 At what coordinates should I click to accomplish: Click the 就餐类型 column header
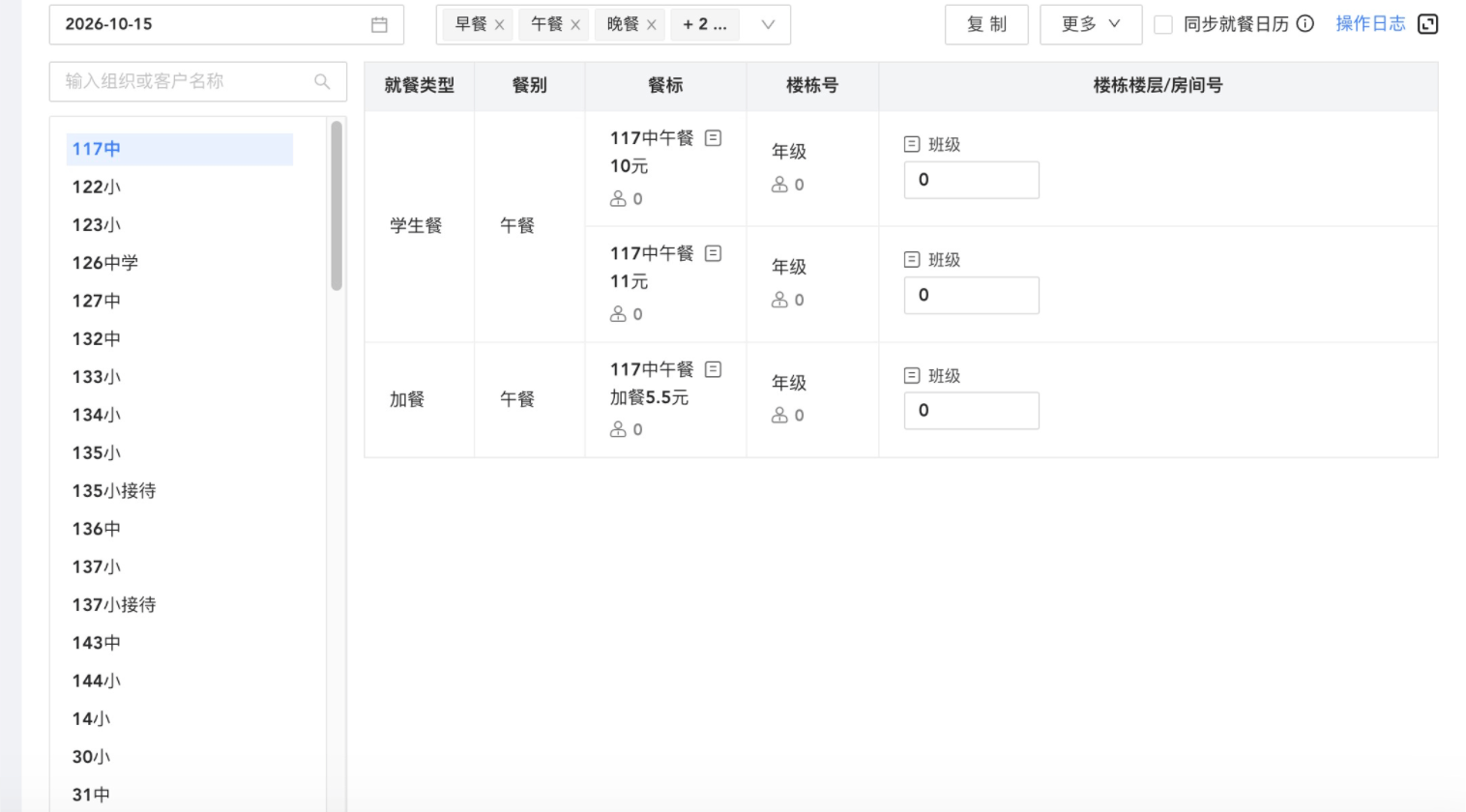[419, 86]
